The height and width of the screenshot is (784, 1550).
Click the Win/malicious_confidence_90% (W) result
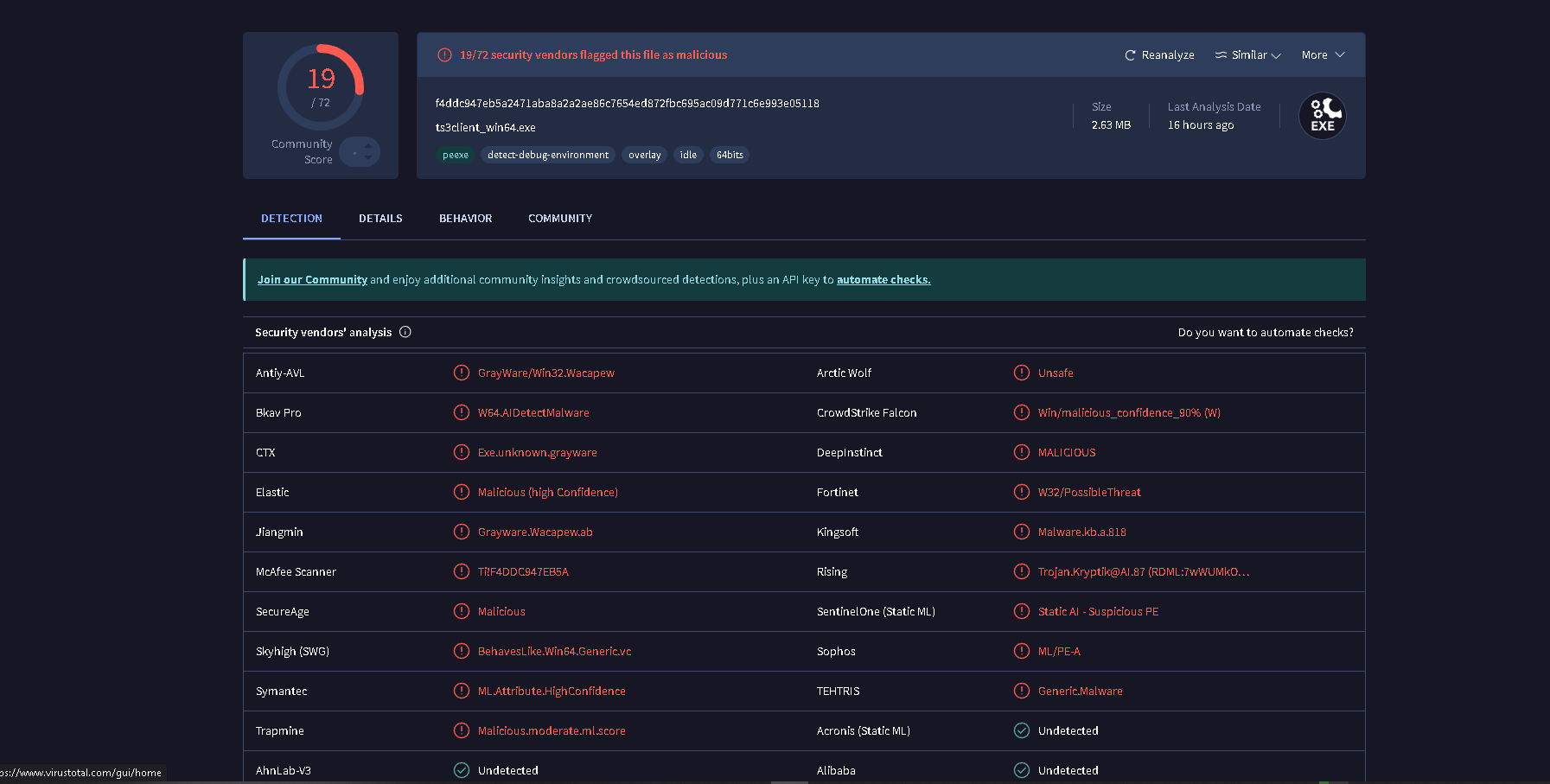coord(1129,413)
